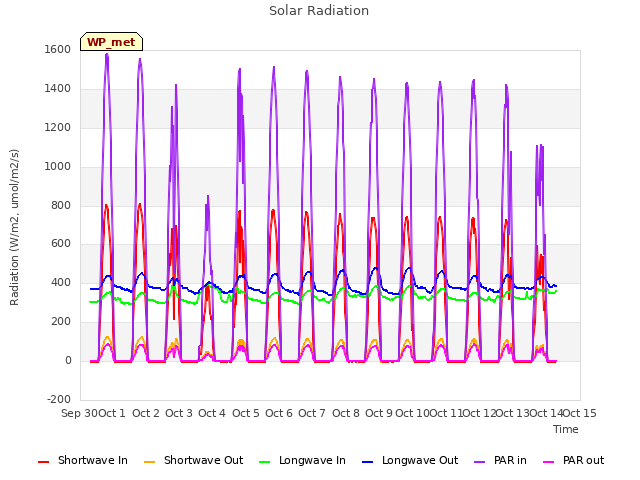Toggle the Shortwave In legend entry
Viewport: 640px width, 480px height.
(x=83, y=460)
